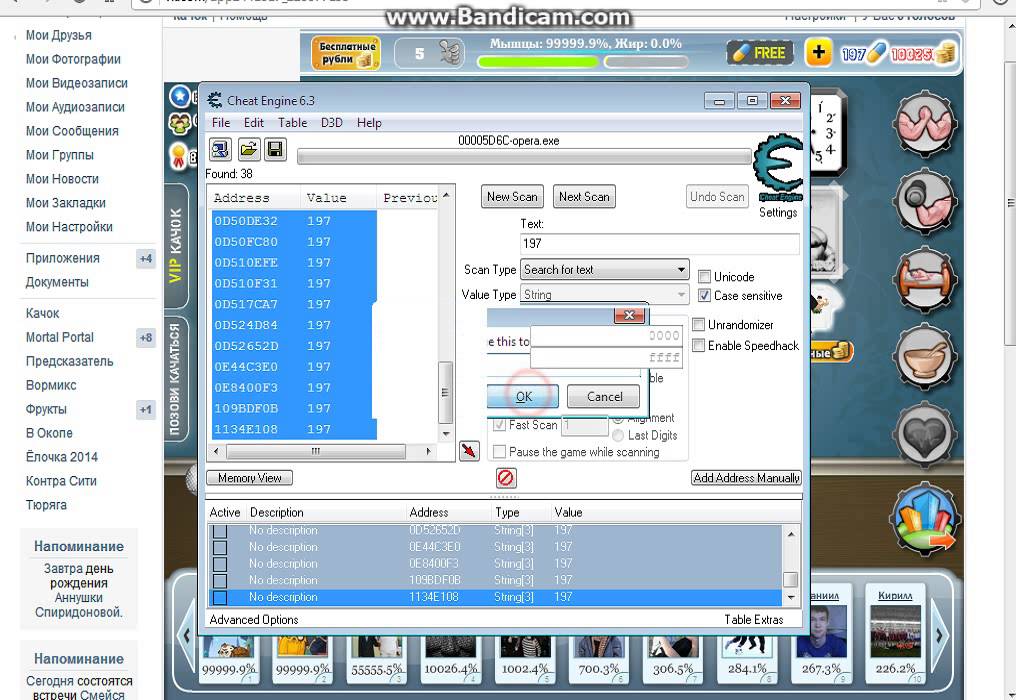Click the left arrow of friends carousel
The width and height of the screenshot is (1016, 700).
click(x=187, y=636)
